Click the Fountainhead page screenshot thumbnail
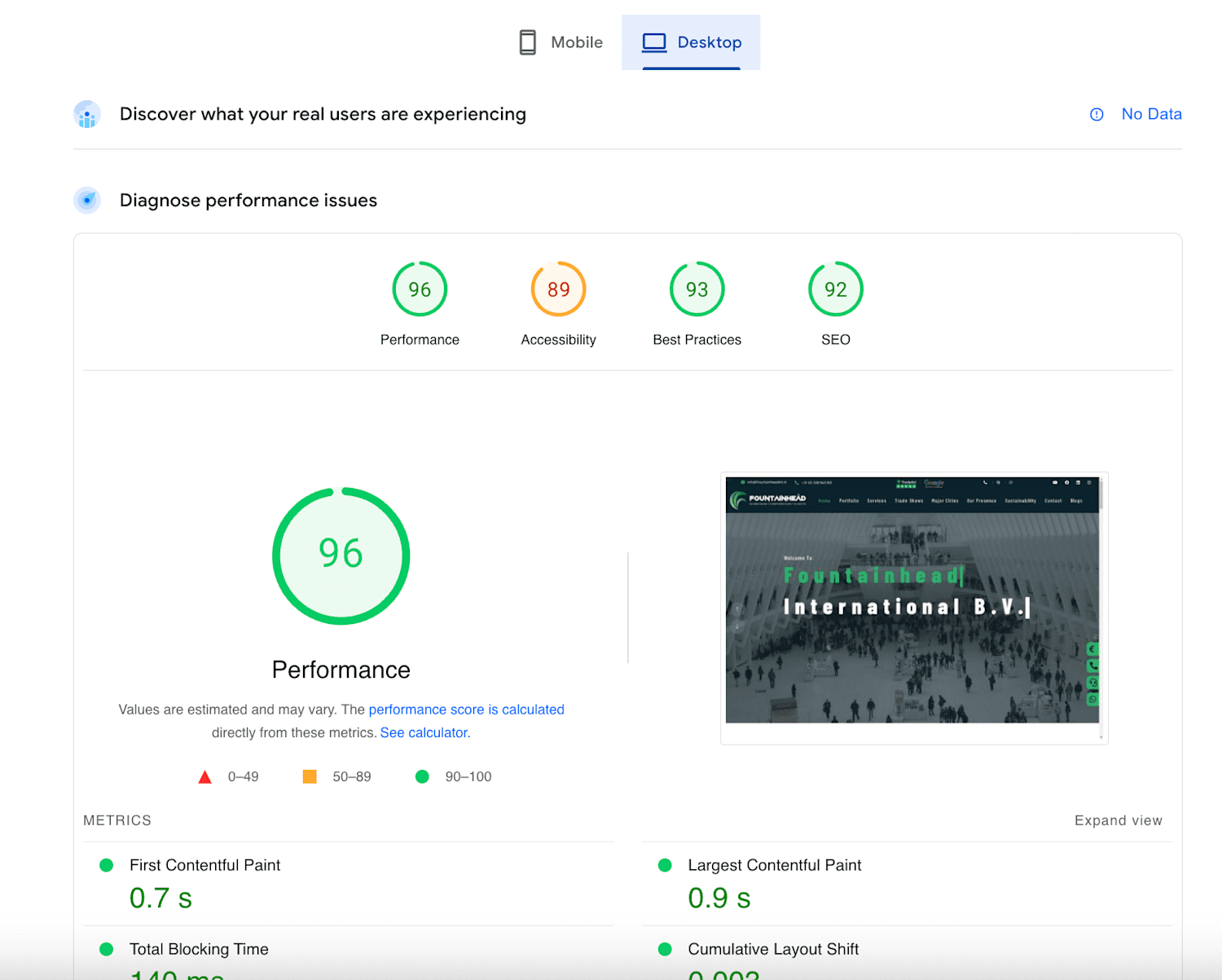 (x=914, y=608)
